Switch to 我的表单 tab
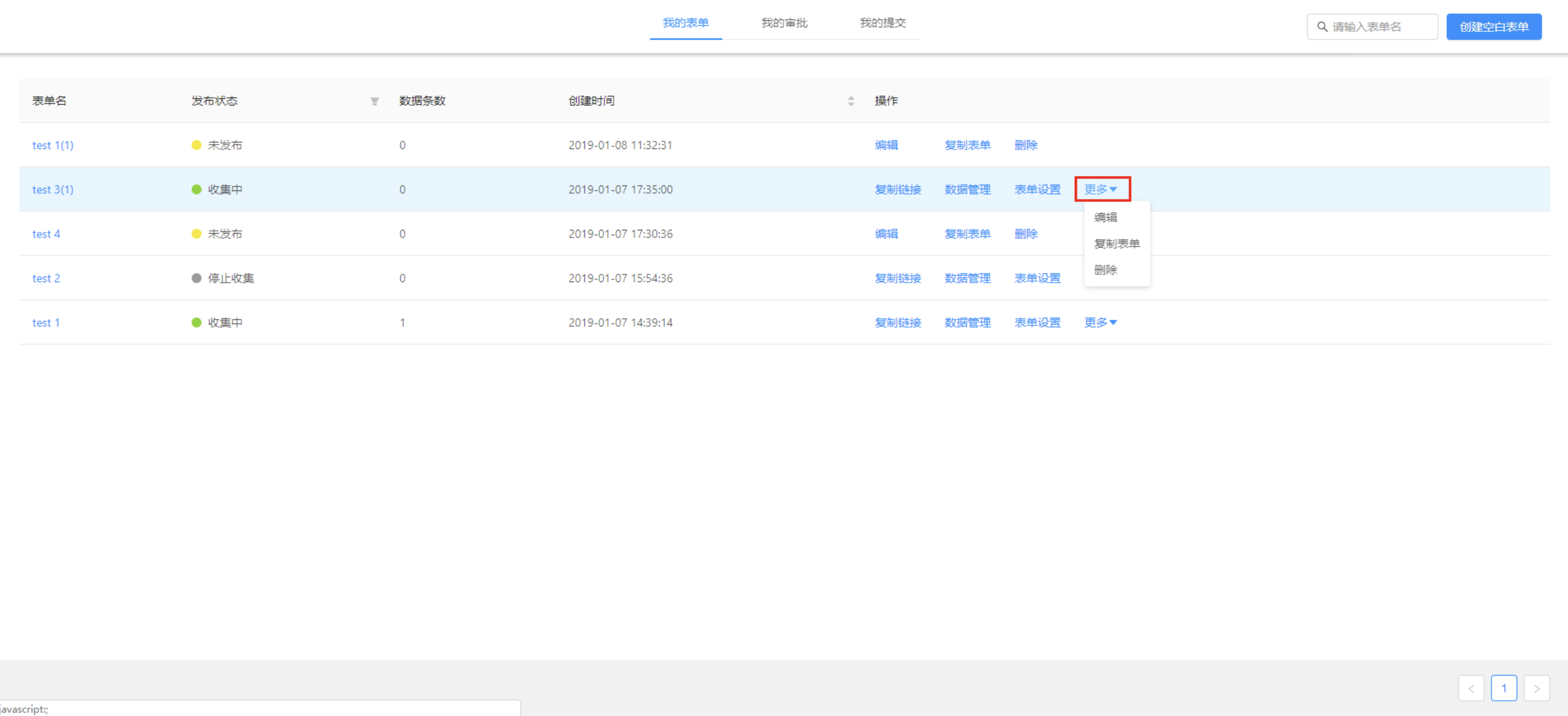This screenshot has width=1568, height=716. coord(685,23)
